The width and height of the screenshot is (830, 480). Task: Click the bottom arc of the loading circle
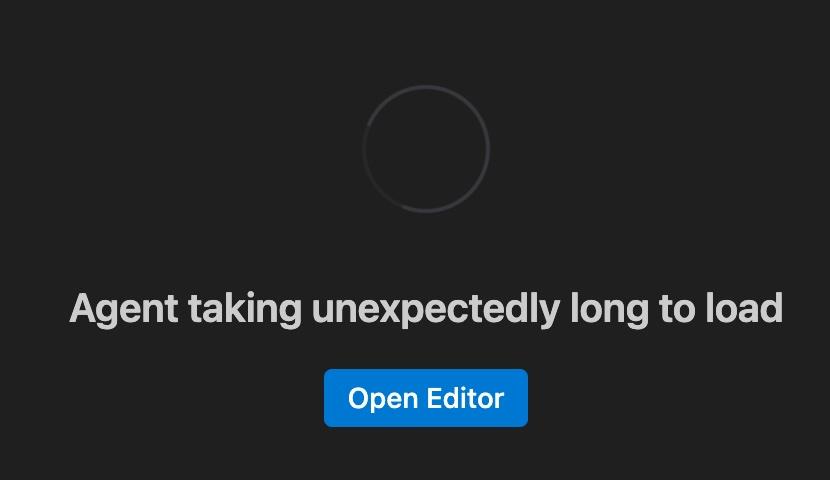426,212
